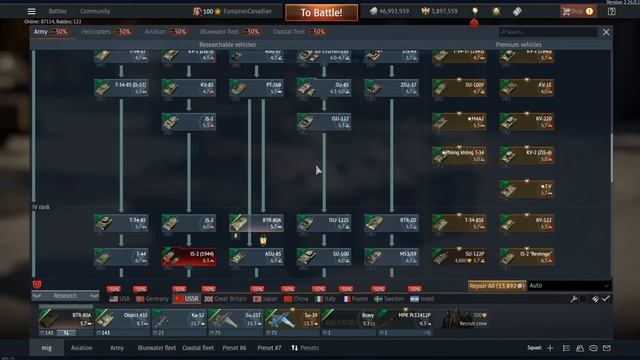Open the Community menu
This screenshot has width=640, height=360.
point(95,11)
